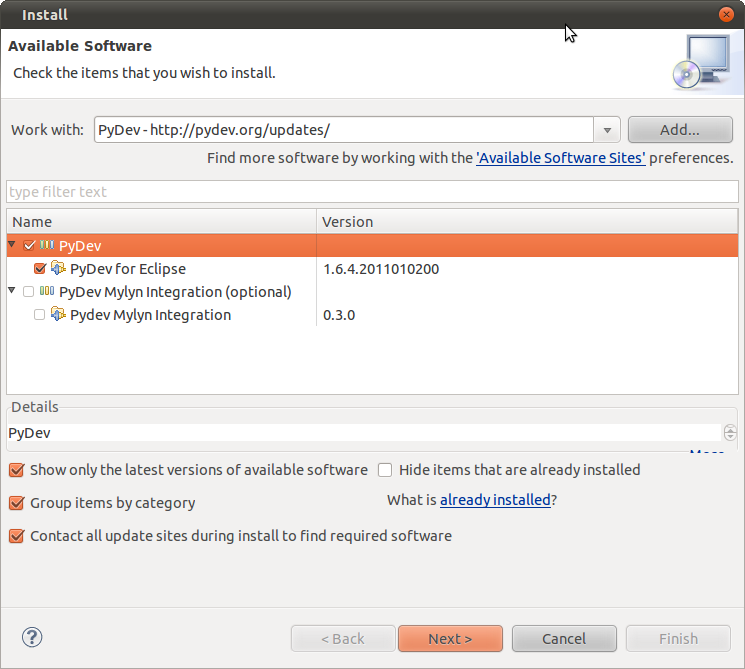Open the Work with sites dropdown arrow
745x669 pixels.
pyautogui.click(x=607, y=130)
